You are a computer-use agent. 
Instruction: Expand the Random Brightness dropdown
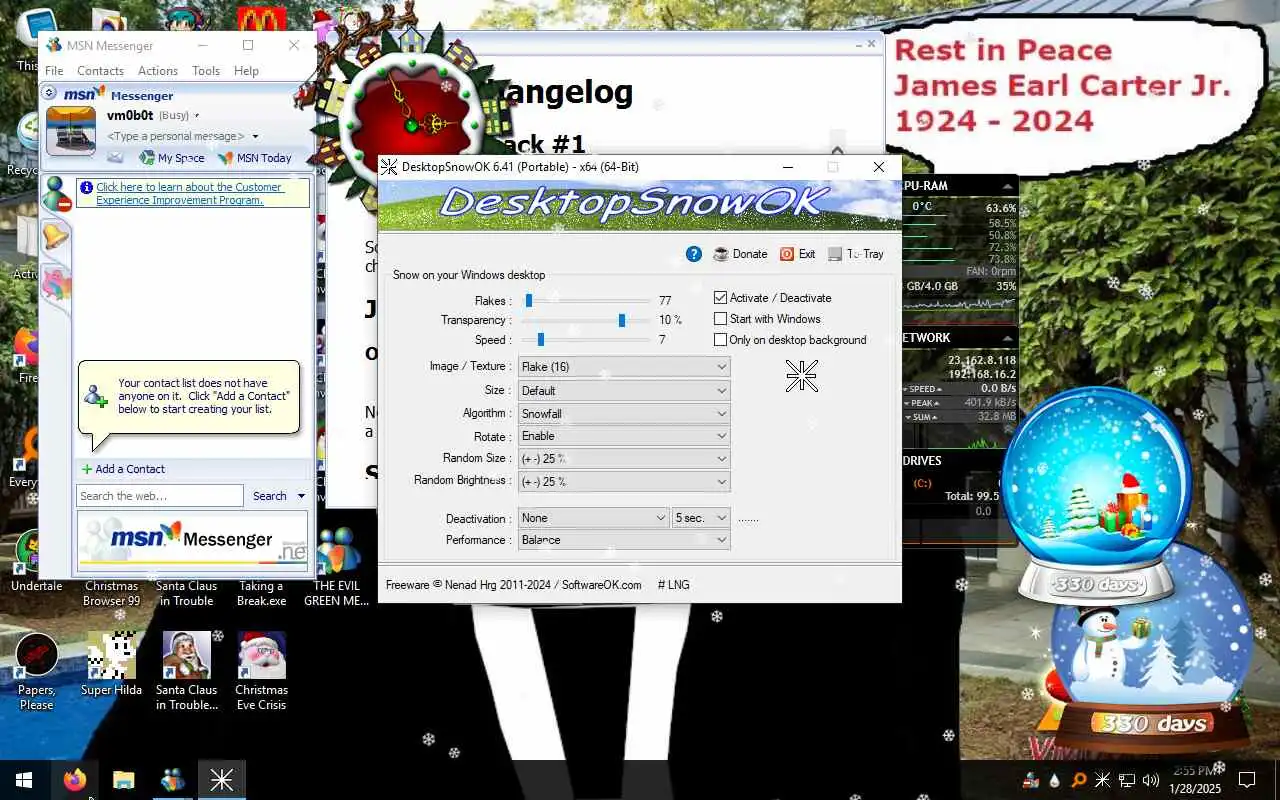point(624,482)
